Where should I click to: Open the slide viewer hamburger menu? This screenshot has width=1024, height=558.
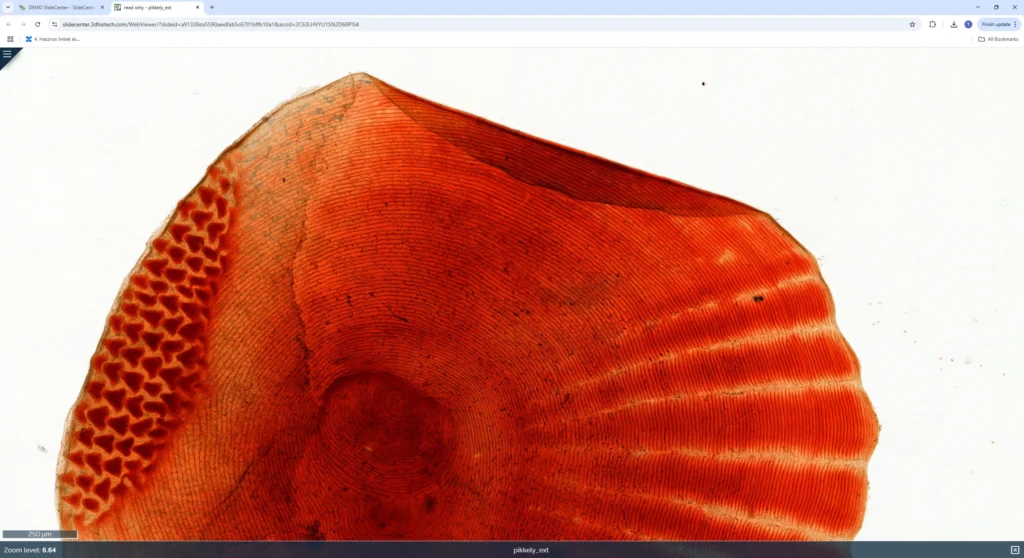(x=7, y=54)
